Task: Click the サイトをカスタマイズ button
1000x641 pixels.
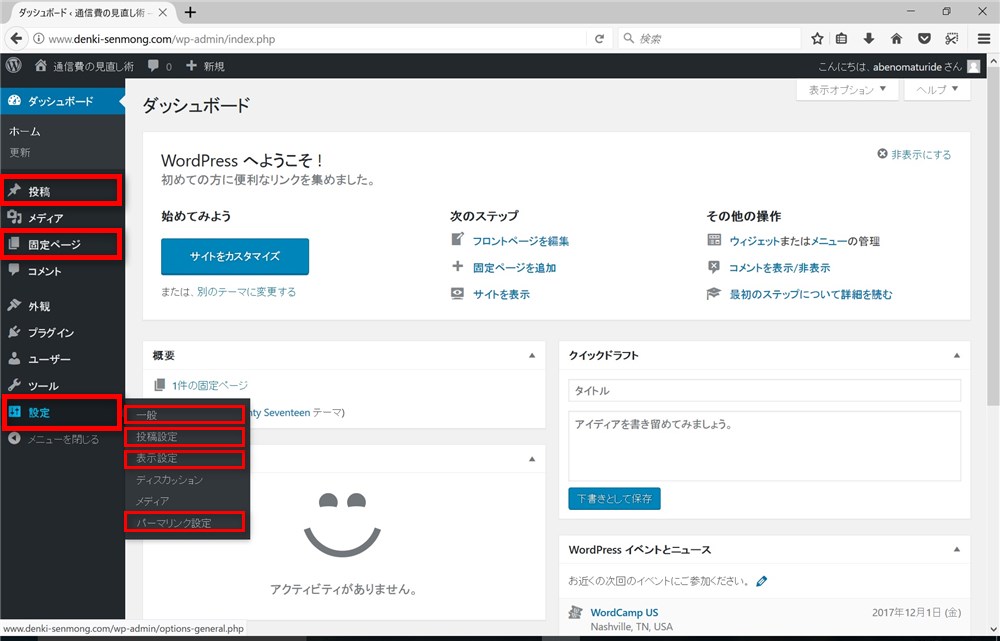Action: [x=235, y=256]
